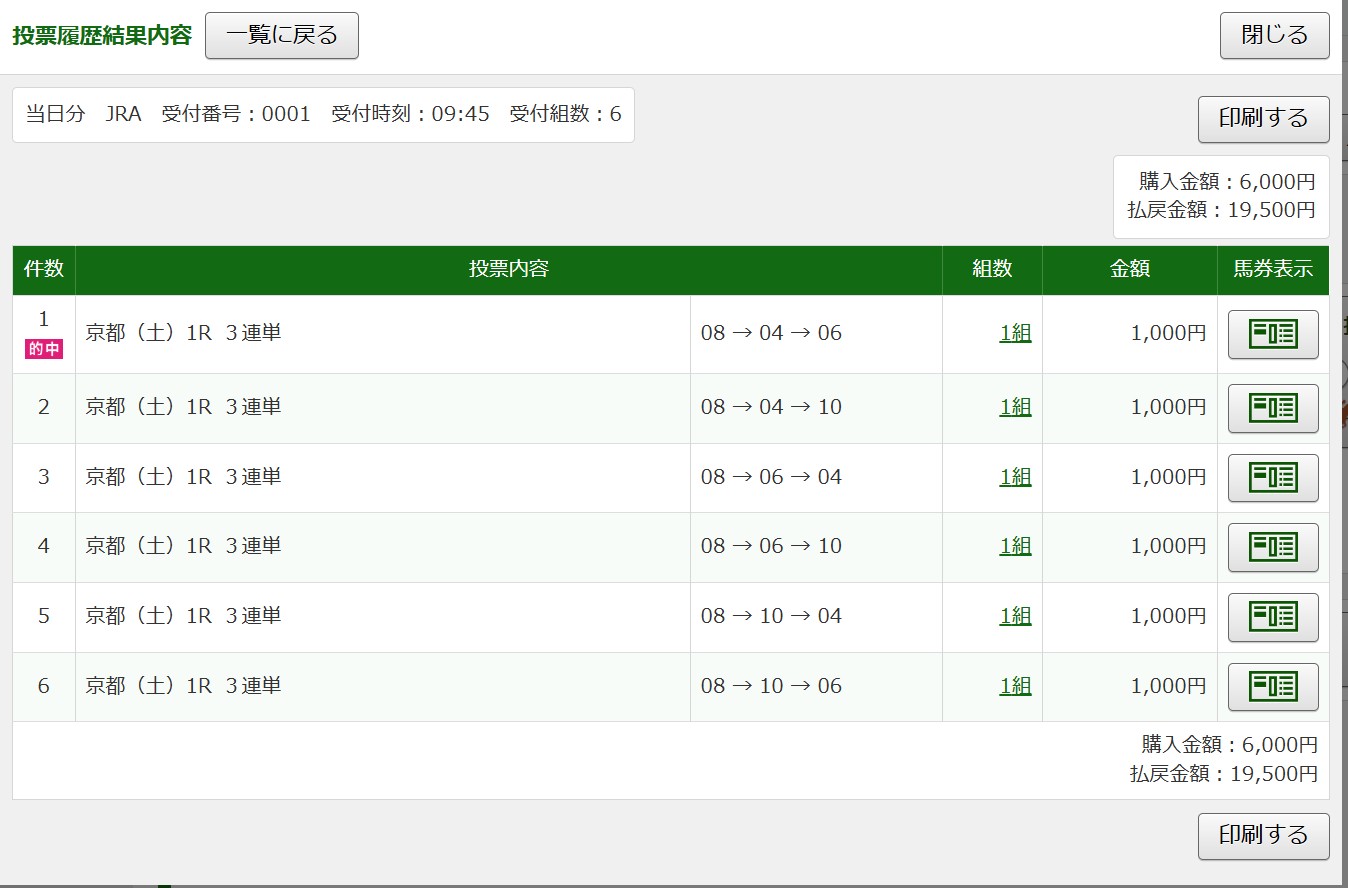Click the 一覧に戻る button
Image resolution: width=1348 pixels, height=888 pixels.
coord(281,36)
